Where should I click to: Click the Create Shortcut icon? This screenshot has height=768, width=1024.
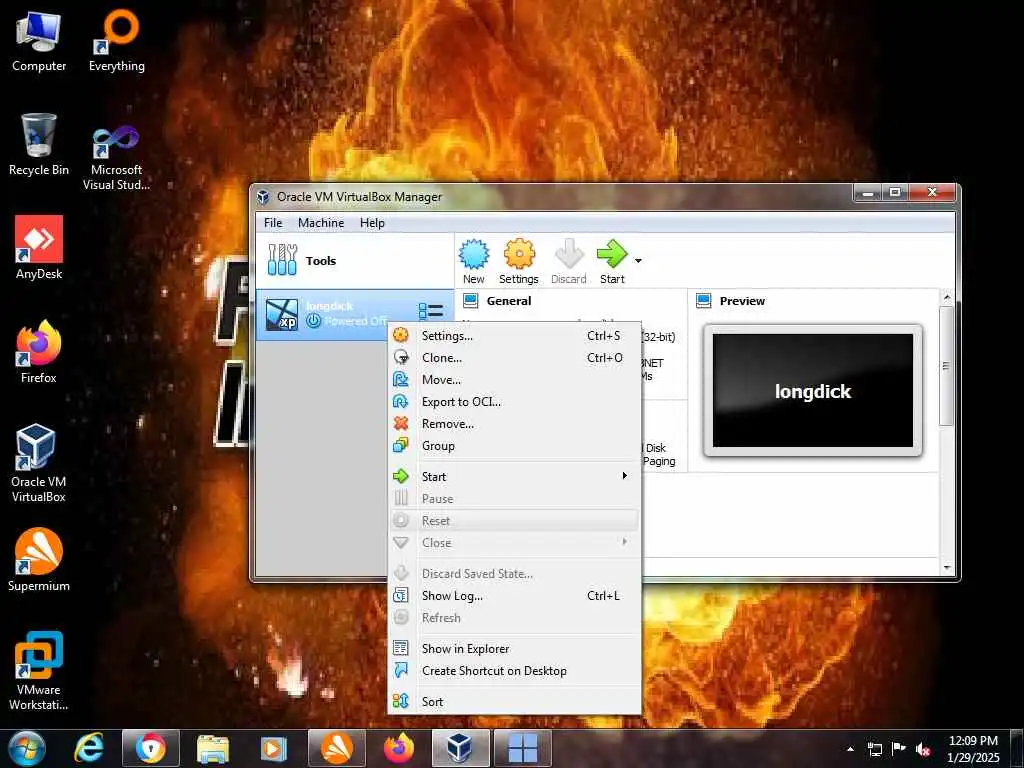401,671
